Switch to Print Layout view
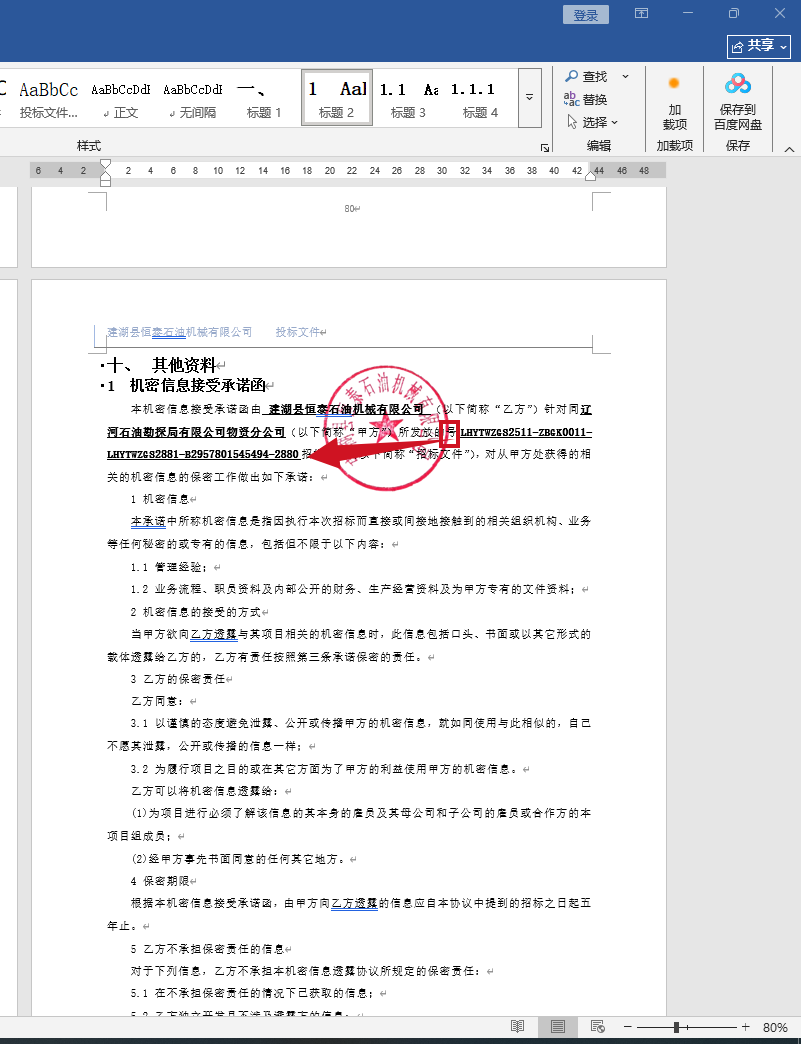The width and height of the screenshot is (801, 1044). coord(558,1027)
